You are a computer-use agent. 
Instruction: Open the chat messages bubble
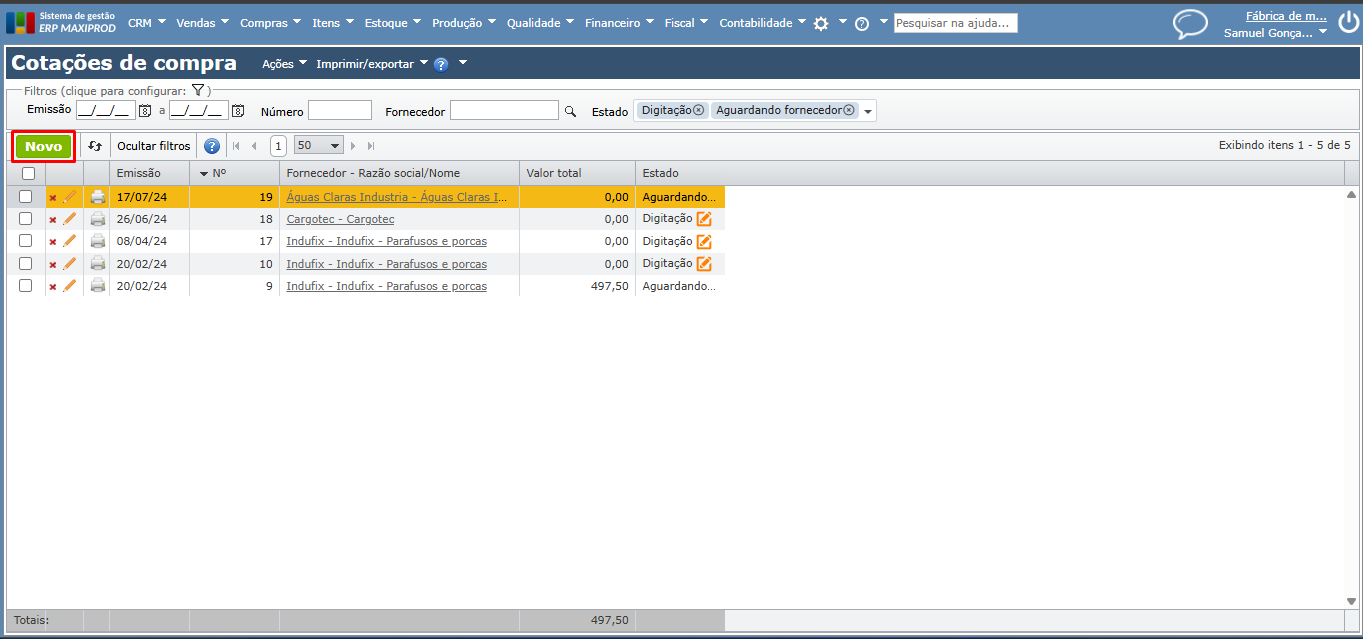[x=1190, y=23]
